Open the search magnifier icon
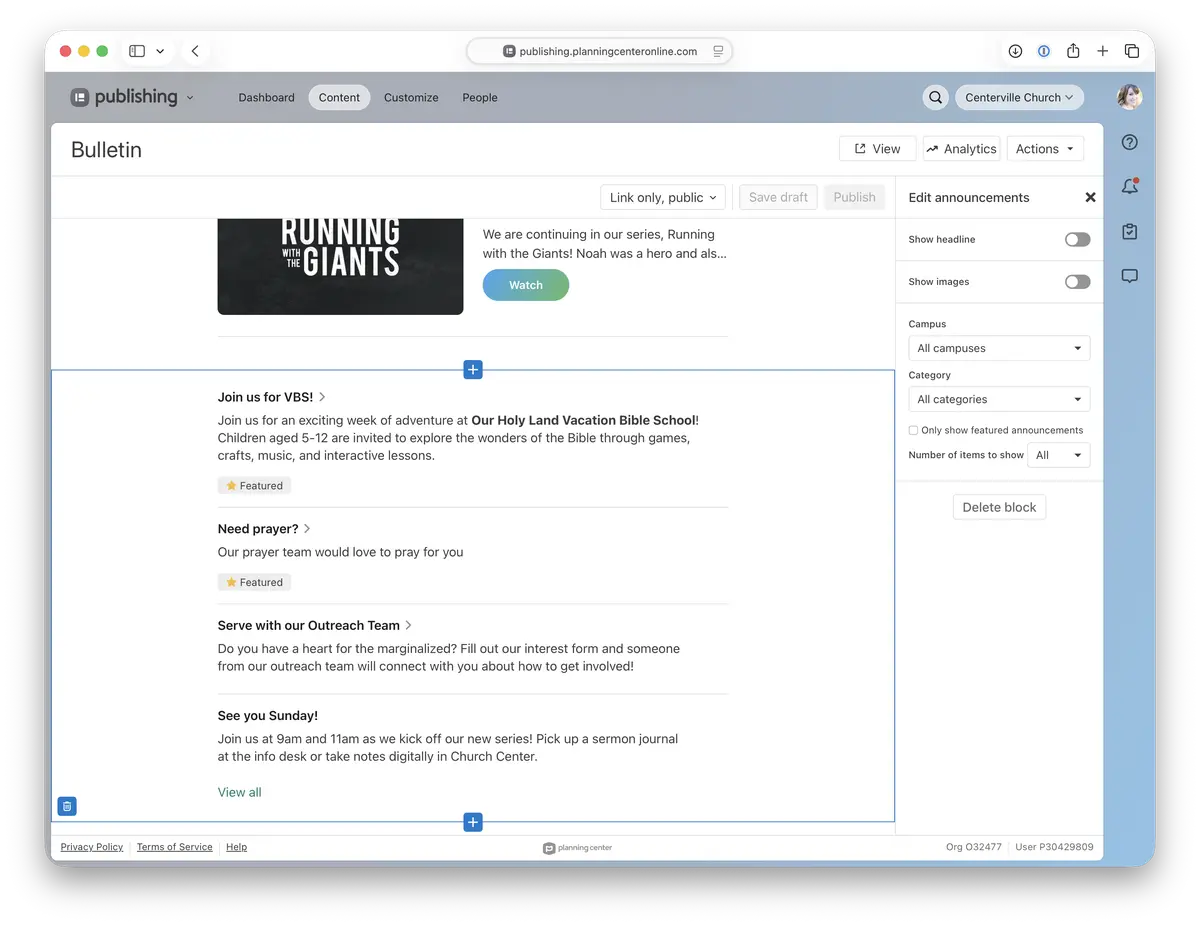Image resolution: width=1200 pixels, height=926 pixels. (936, 97)
